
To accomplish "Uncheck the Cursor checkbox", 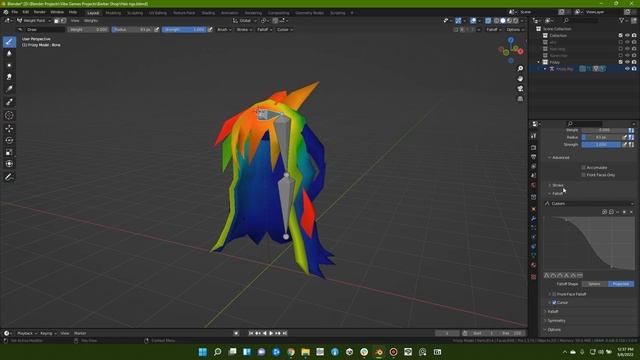I will pyautogui.click(x=554, y=302).
